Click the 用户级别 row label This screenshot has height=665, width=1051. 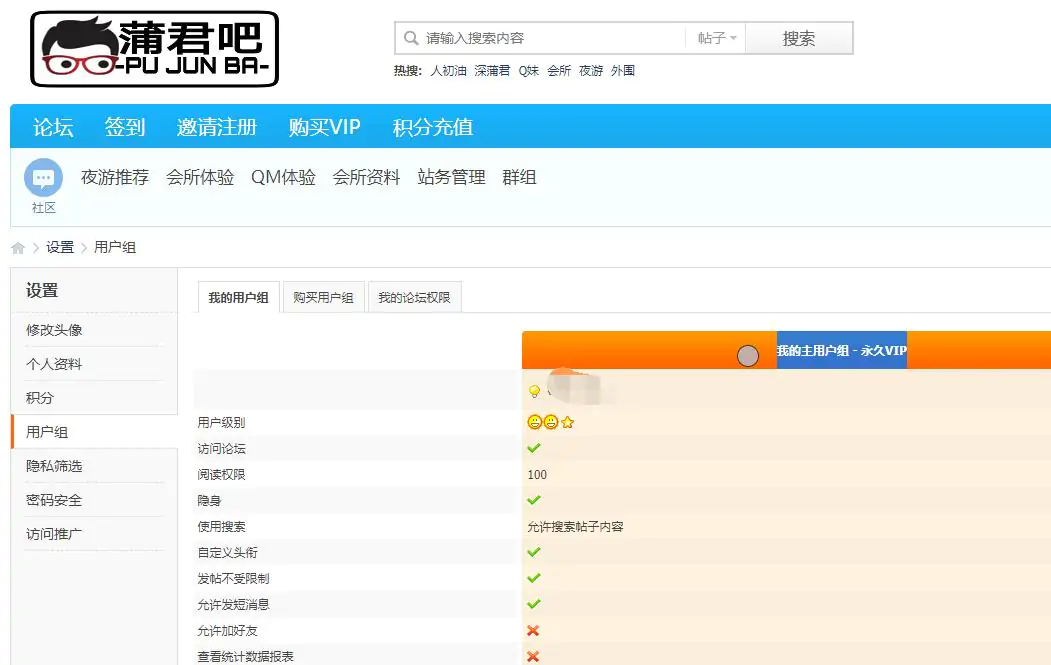[x=221, y=422]
